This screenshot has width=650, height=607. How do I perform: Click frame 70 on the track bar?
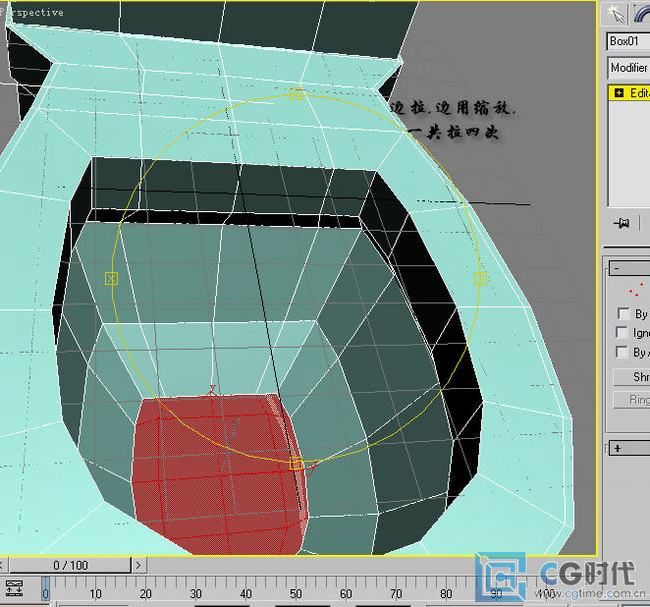click(x=396, y=594)
